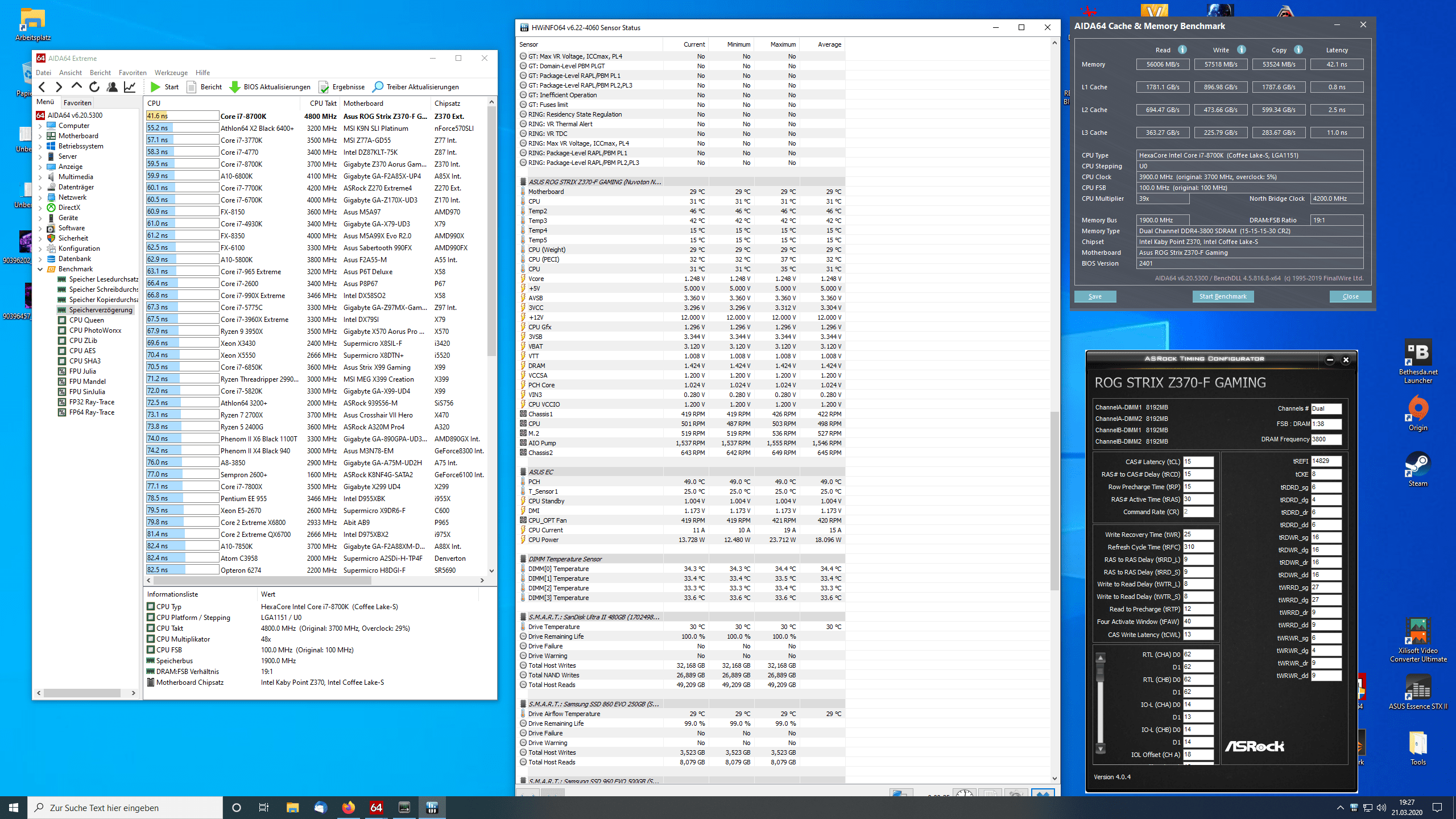The width and height of the screenshot is (1456, 819).
Task: Open the Steam desktop icon
Action: [1418, 469]
